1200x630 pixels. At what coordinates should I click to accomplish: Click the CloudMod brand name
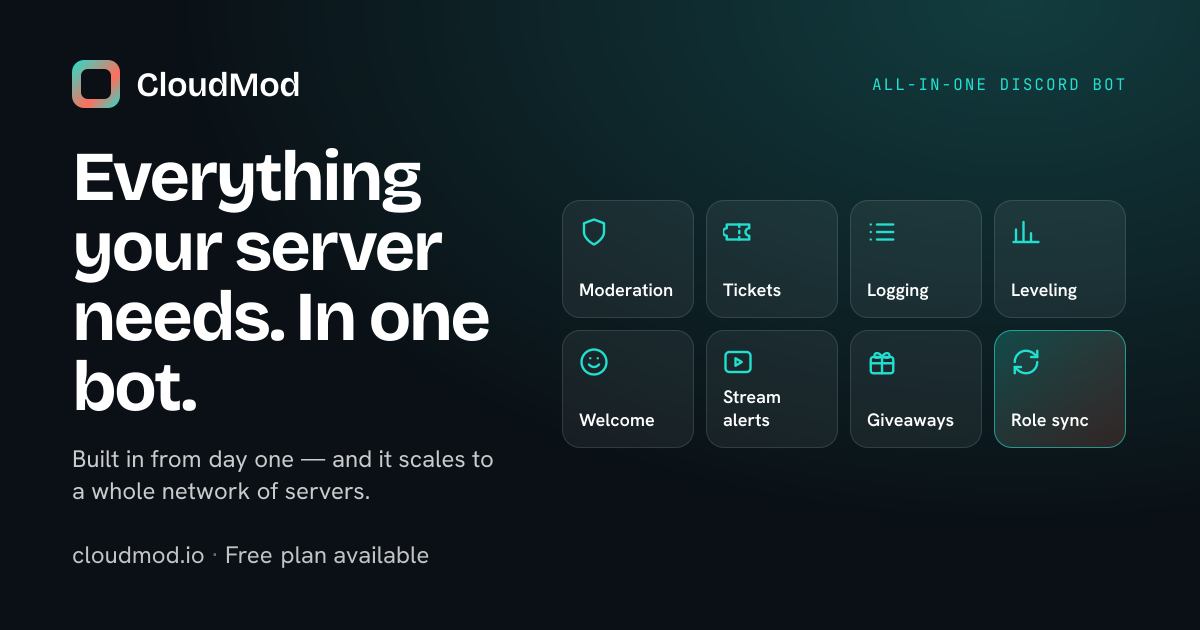218,85
